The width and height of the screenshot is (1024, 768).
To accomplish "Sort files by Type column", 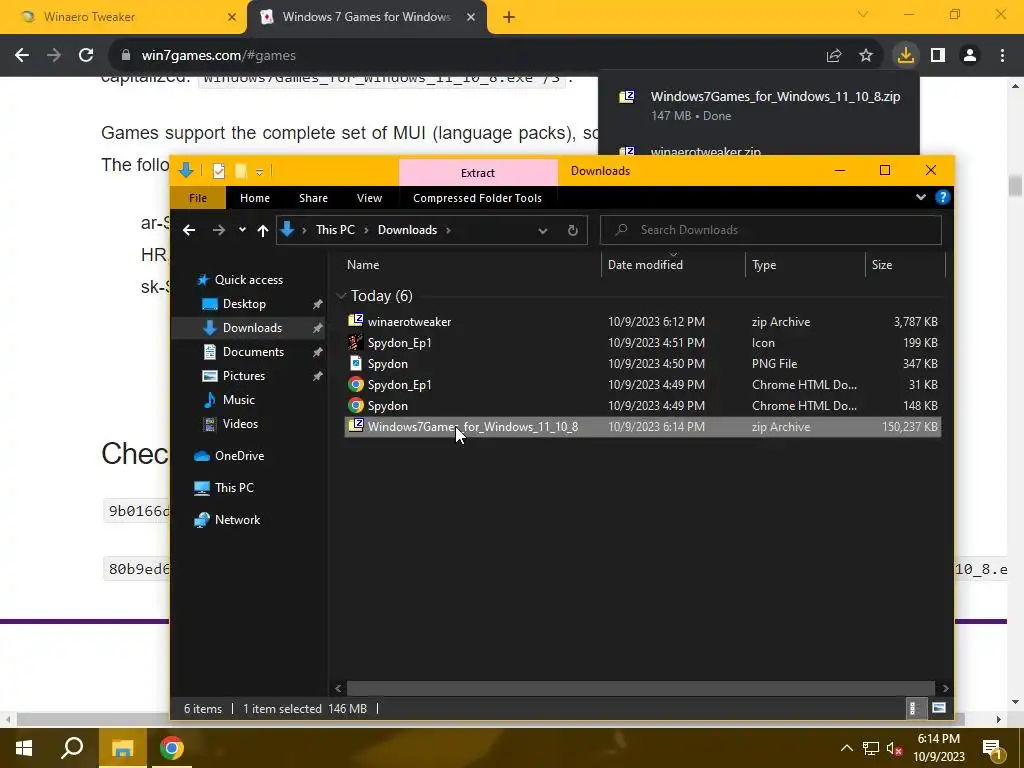I will pyautogui.click(x=764, y=264).
